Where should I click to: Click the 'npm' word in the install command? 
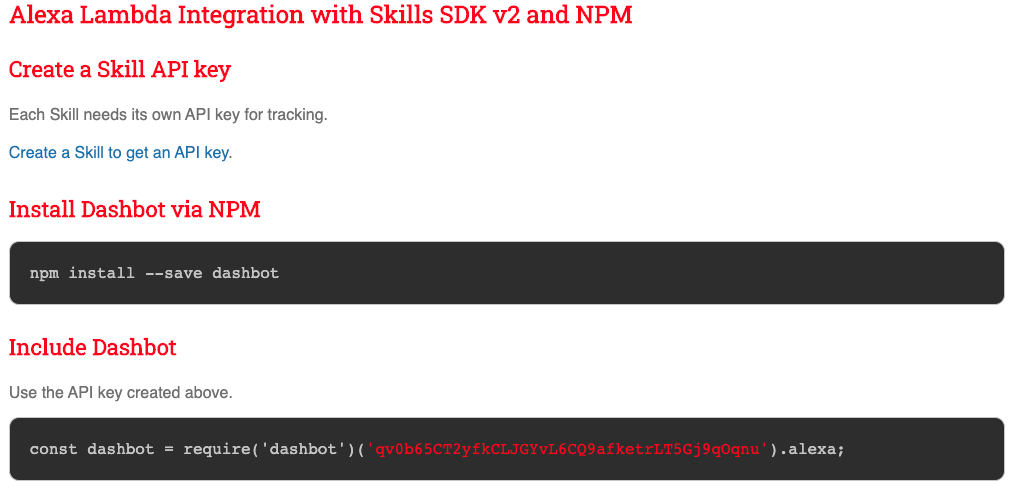[x=44, y=273]
